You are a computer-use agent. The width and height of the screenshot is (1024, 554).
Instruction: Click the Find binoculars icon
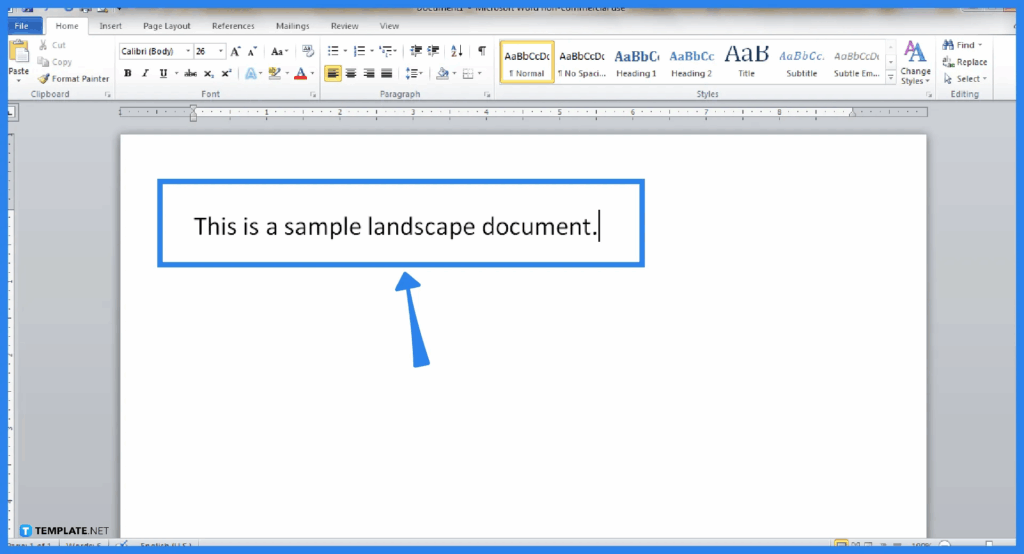[948, 45]
